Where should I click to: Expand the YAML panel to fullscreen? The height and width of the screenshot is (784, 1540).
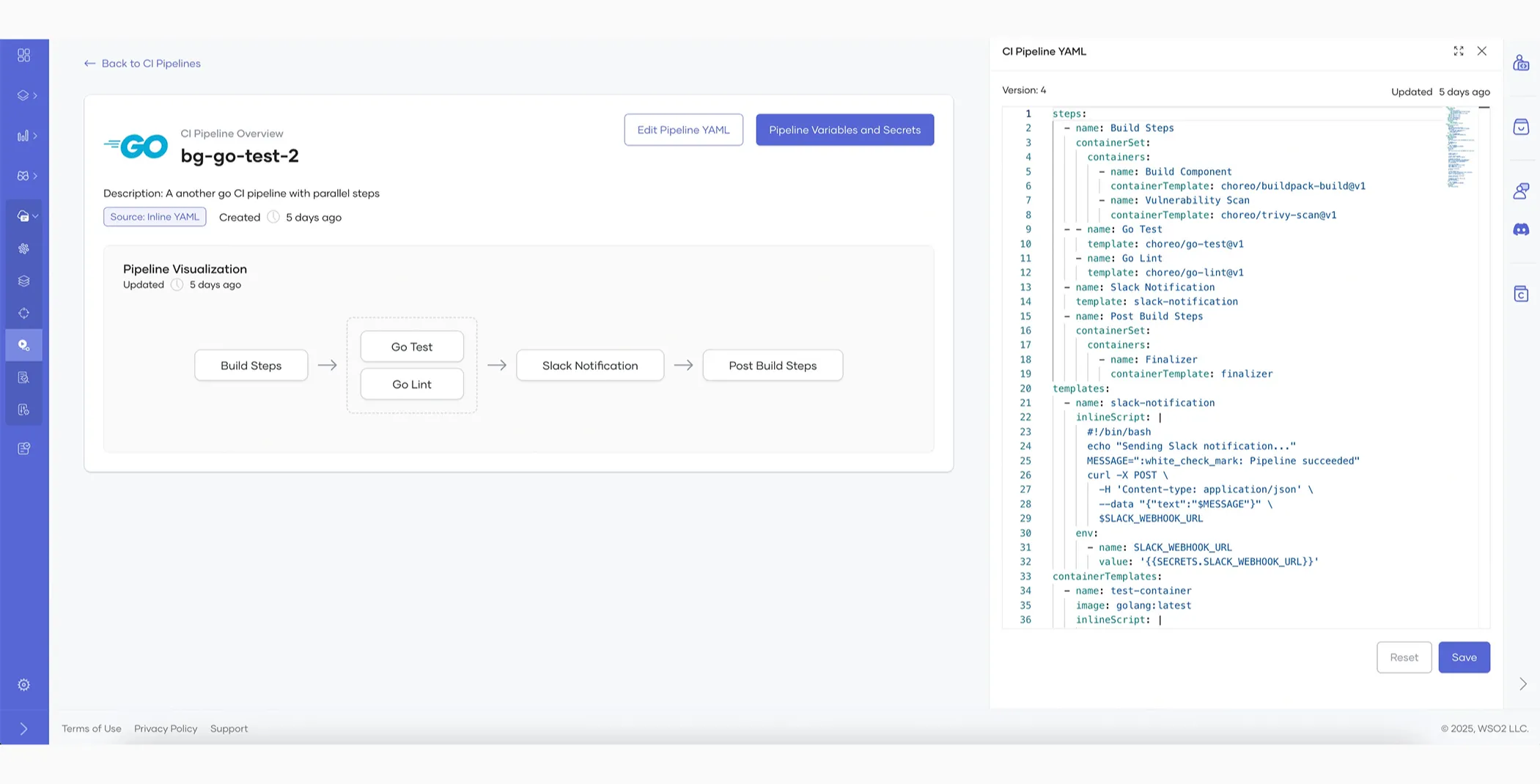(x=1458, y=51)
